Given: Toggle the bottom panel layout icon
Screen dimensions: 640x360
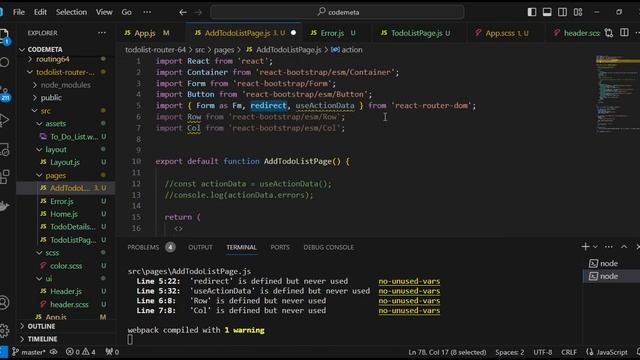Looking at the screenshot, I should (547, 12).
